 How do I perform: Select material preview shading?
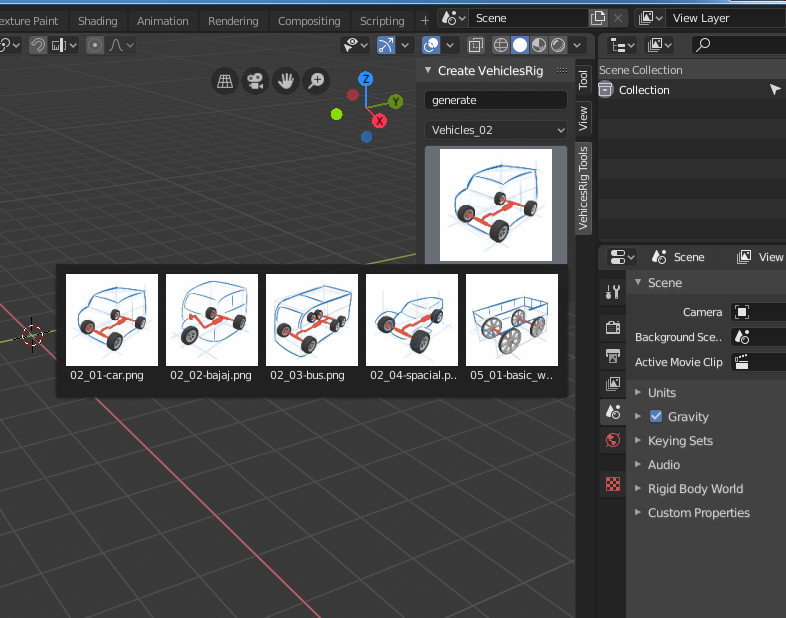[x=539, y=45]
